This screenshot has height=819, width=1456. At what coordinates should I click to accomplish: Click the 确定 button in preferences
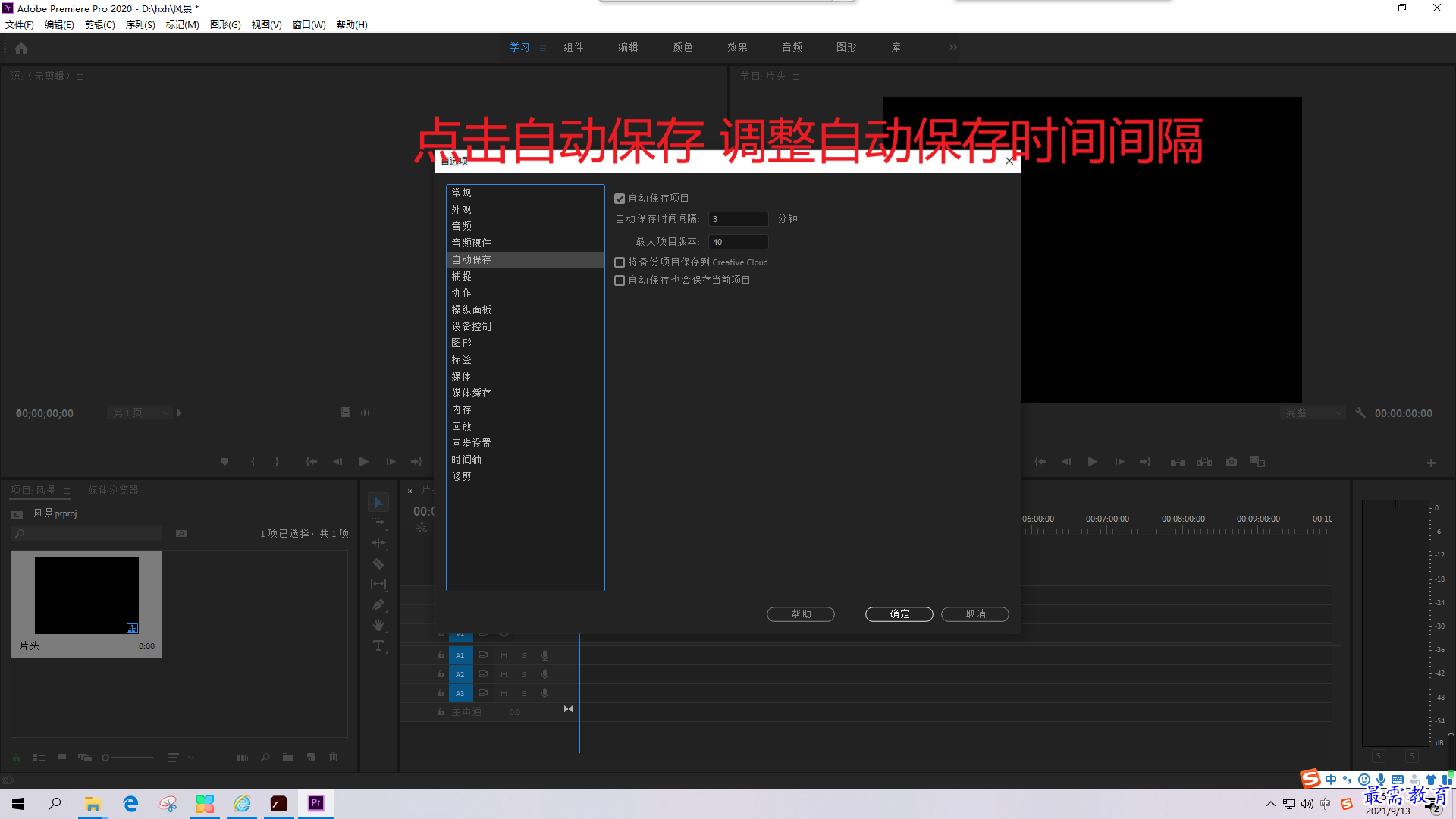pos(899,614)
